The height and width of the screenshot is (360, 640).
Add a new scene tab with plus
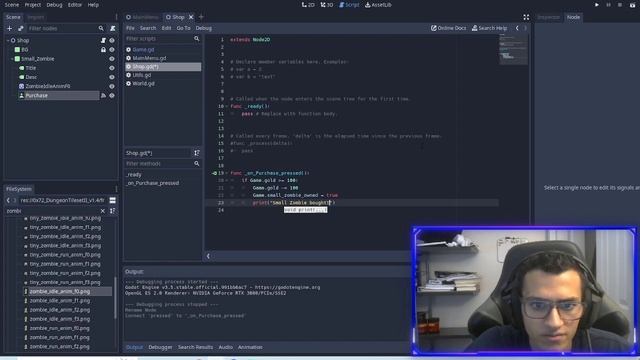[x=201, y=17]
